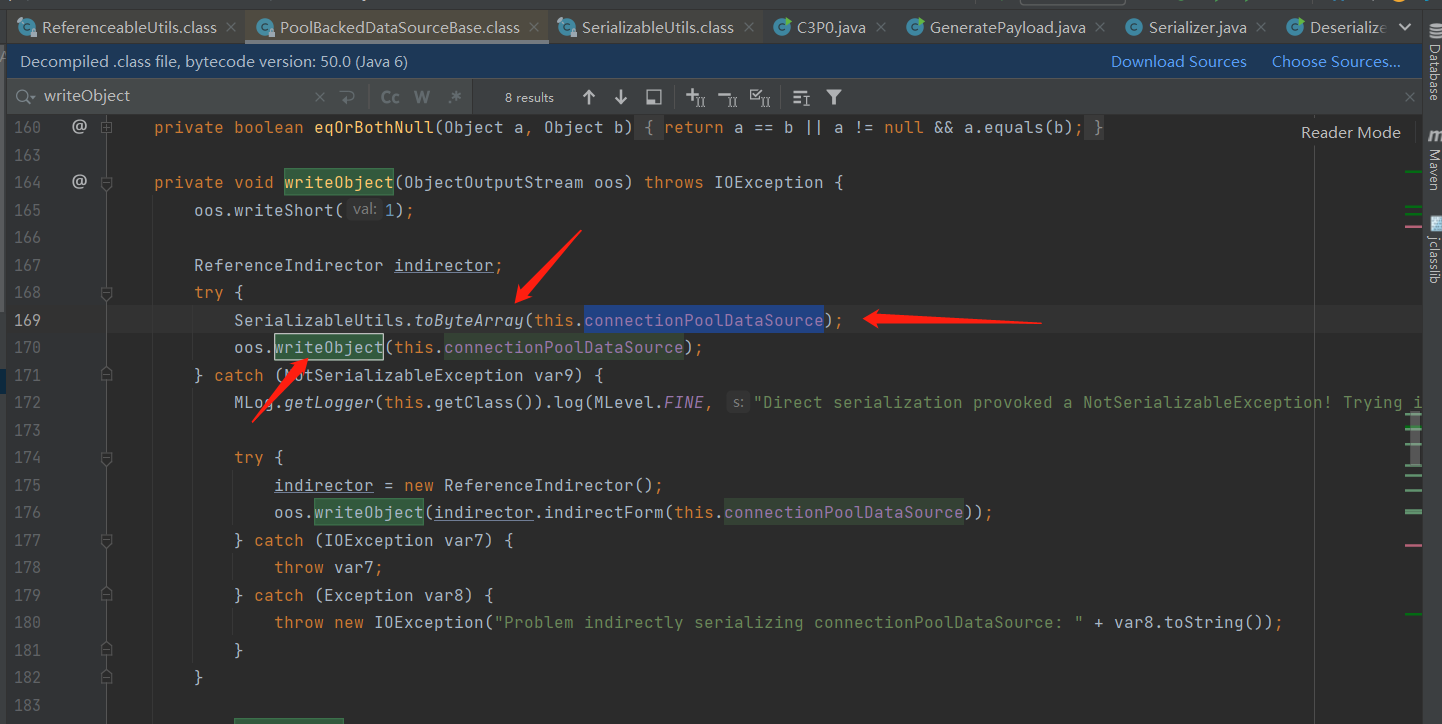This screenshot has height=724, width=1442.
Task: Click highlighted writeObject on line 164
Action: pyautogui.click(x=339, y=182)
